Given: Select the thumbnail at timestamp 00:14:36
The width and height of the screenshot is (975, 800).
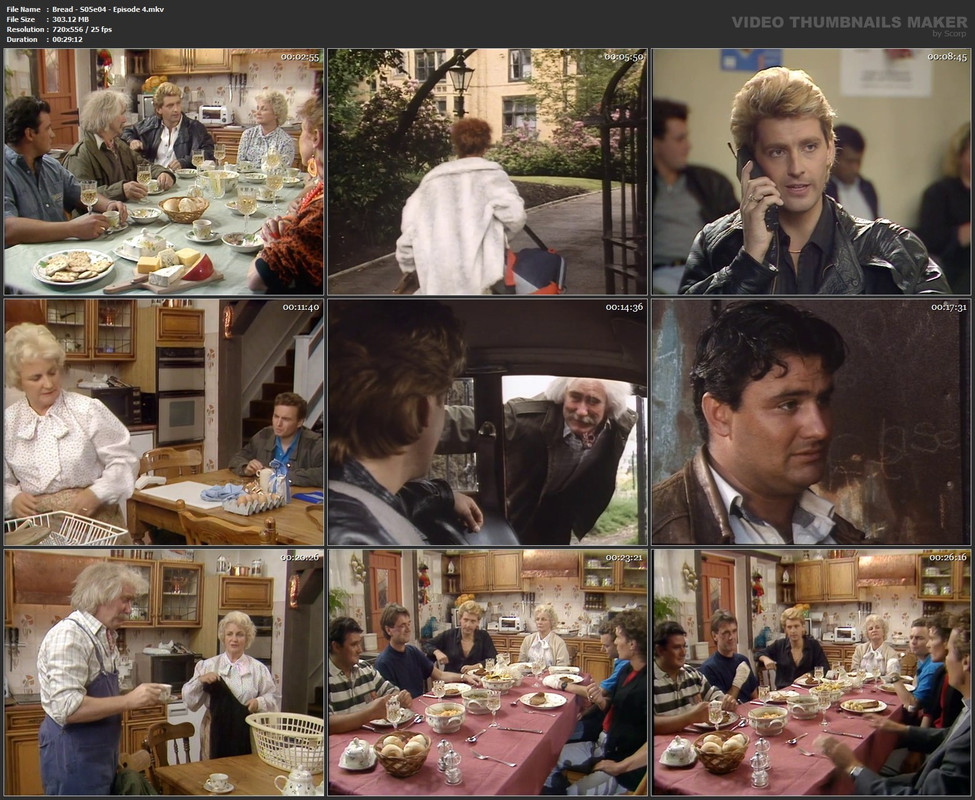Looking at the screenshot, I should (488, 422).
